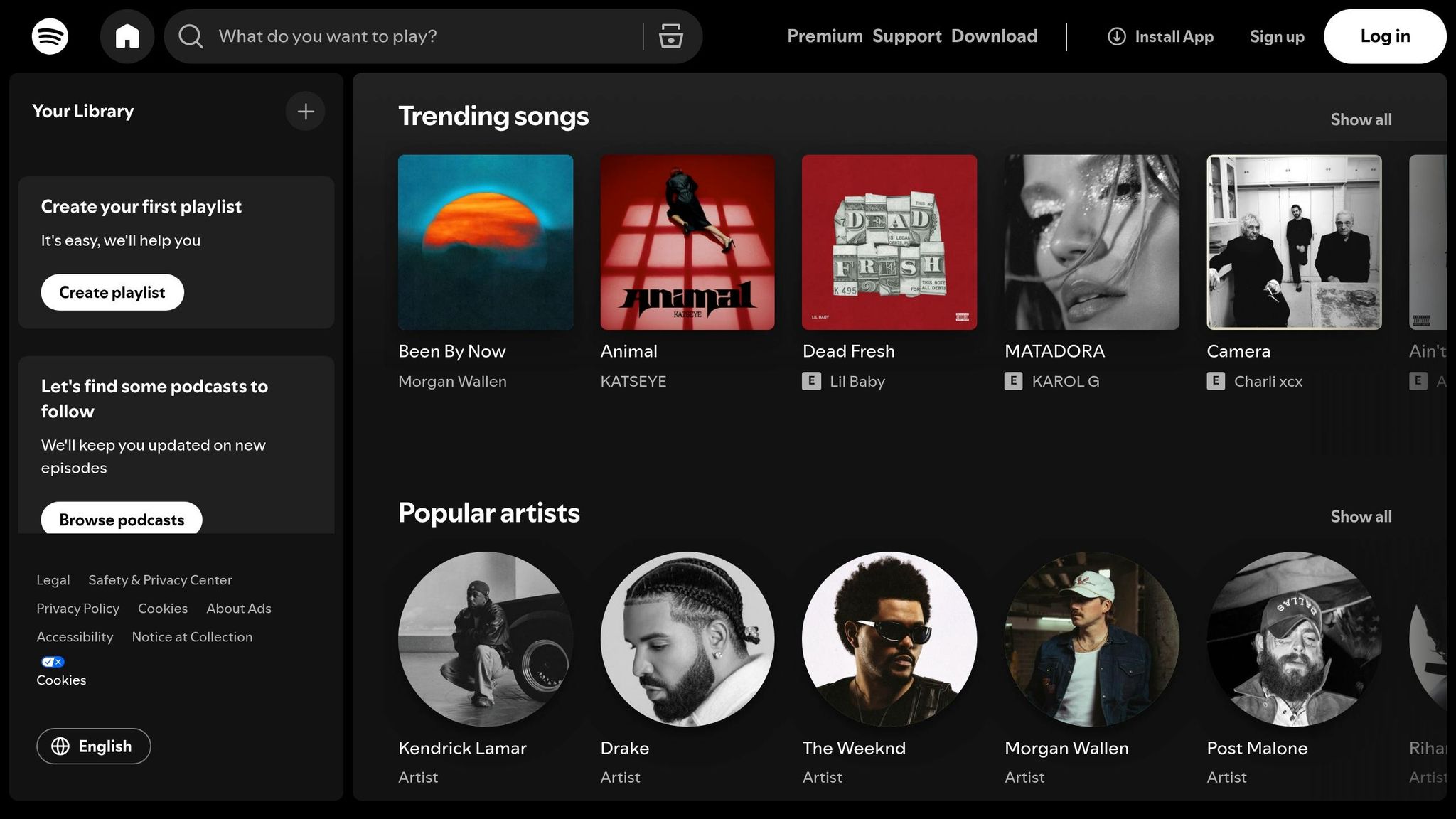The image size is (1456, 819).
Task: Click the globe icon in language button
Action: pos(61,746)
